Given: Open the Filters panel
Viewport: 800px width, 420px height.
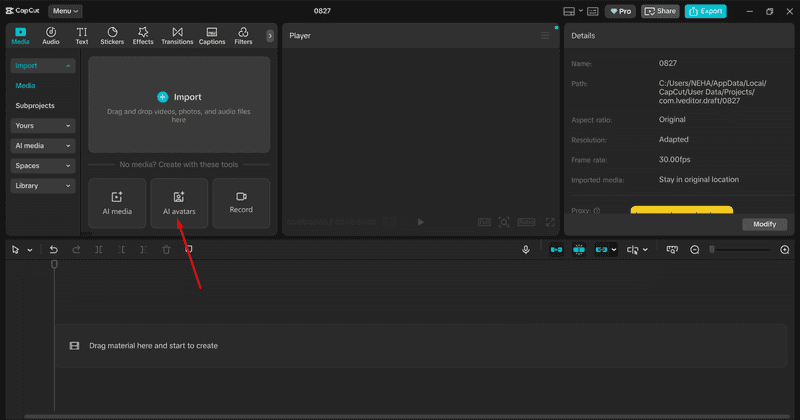Looking at the screenshot, I should pyautogui.click(x=243, y=36).
